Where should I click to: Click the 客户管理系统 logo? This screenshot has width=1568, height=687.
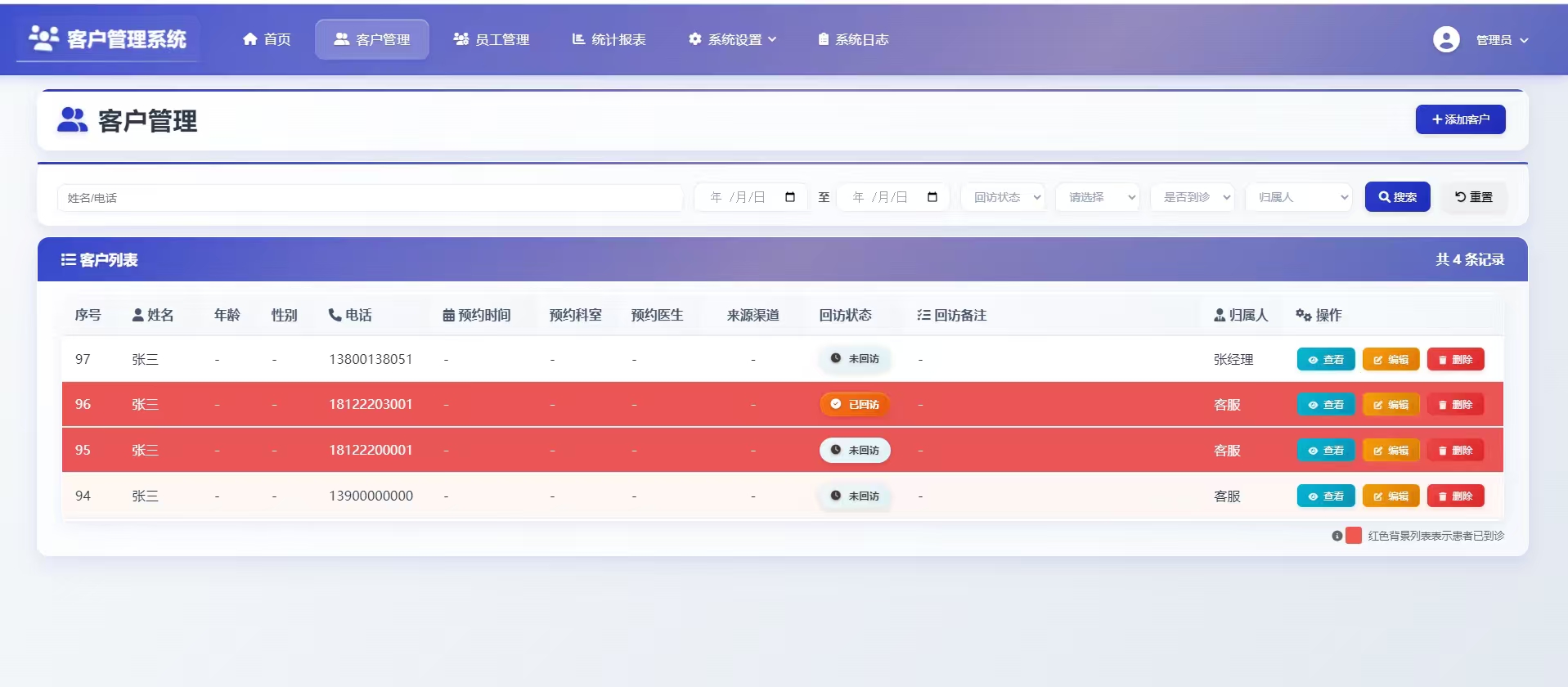[107, 38]
